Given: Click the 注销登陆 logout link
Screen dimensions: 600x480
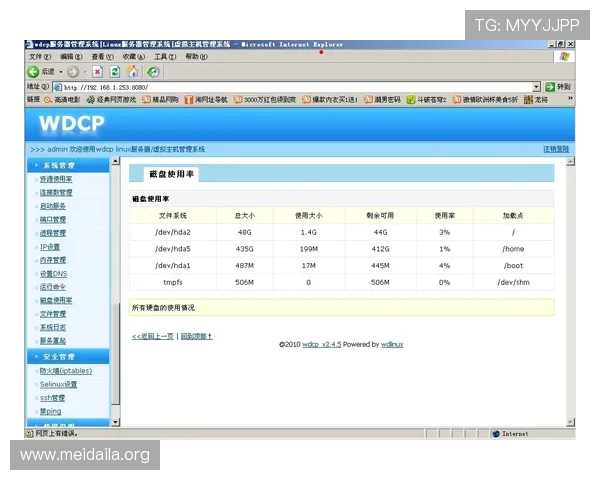Looking at the screenshot, I should pyautogui.click(x=556, y=148).
